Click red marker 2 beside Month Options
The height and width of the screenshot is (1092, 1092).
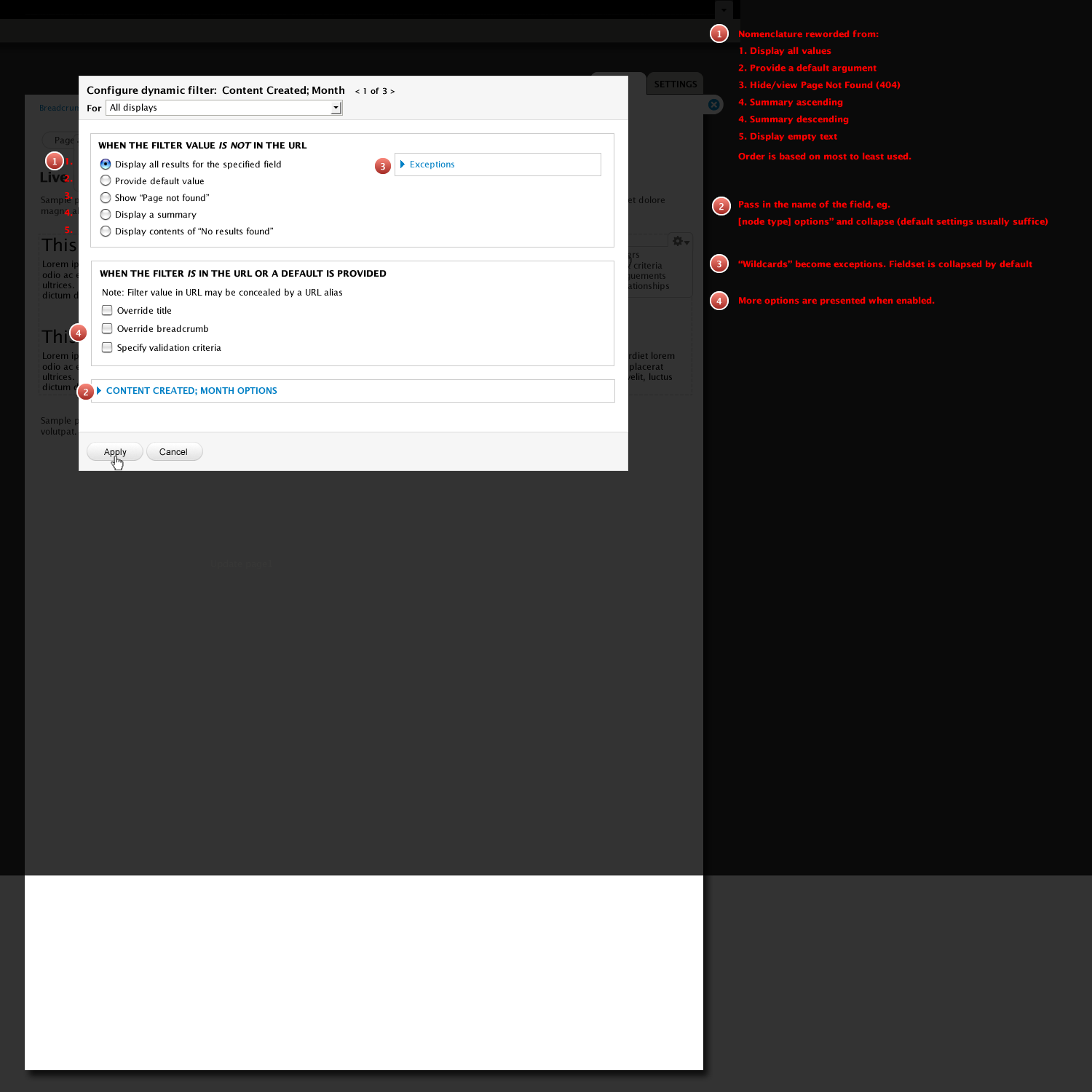pyautogui.click(x=86, y=392)
